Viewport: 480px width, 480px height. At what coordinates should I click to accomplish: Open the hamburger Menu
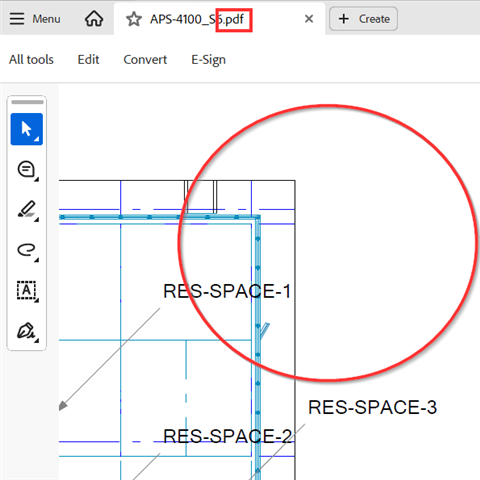[35, 19]
